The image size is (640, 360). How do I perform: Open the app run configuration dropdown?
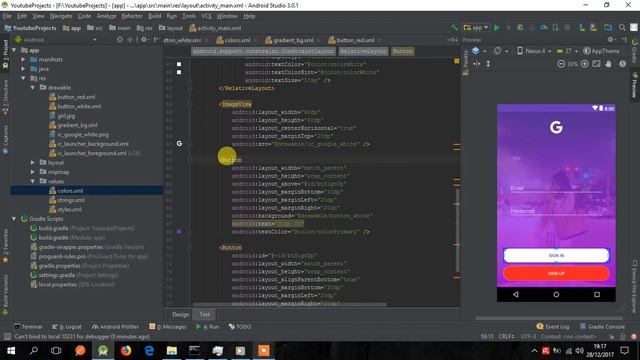[476, 28]
